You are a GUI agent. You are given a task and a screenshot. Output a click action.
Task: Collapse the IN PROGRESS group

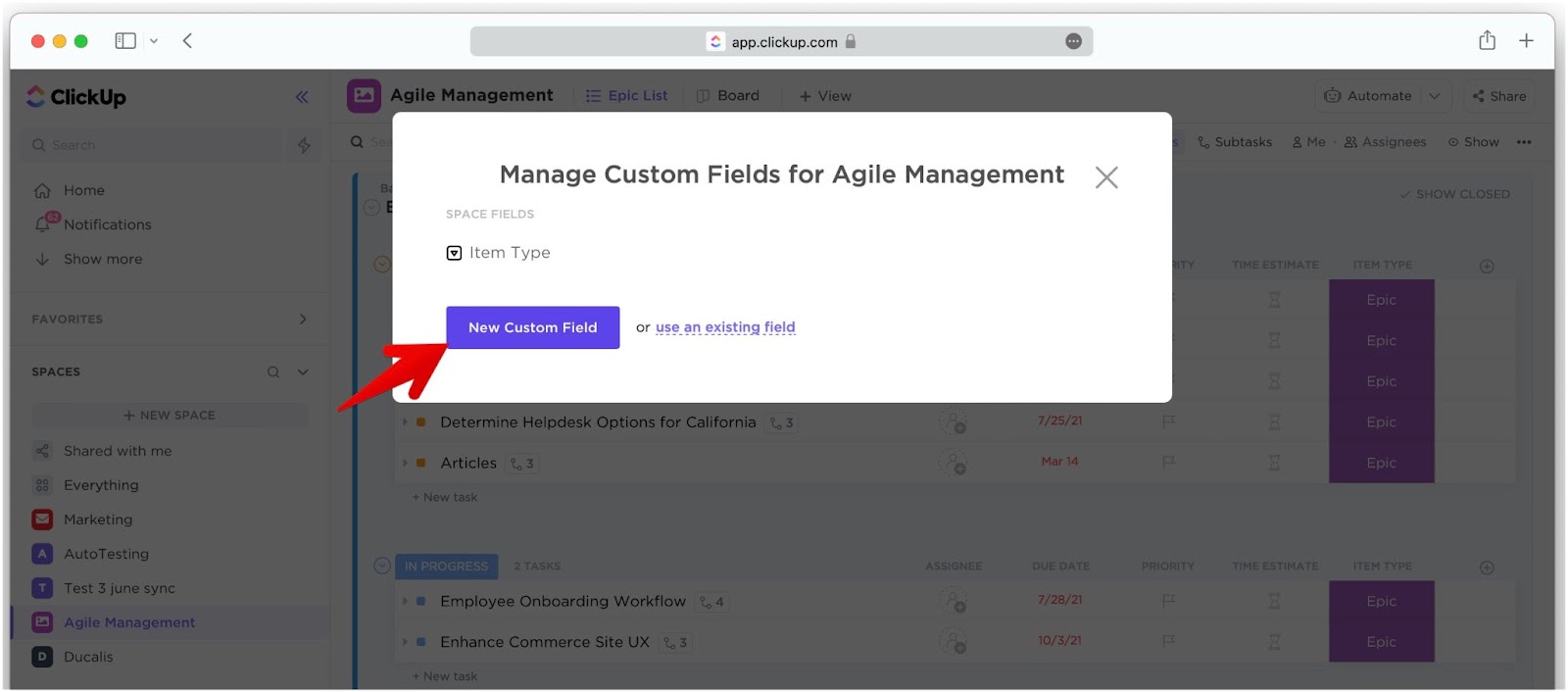(x=382, y=566)
